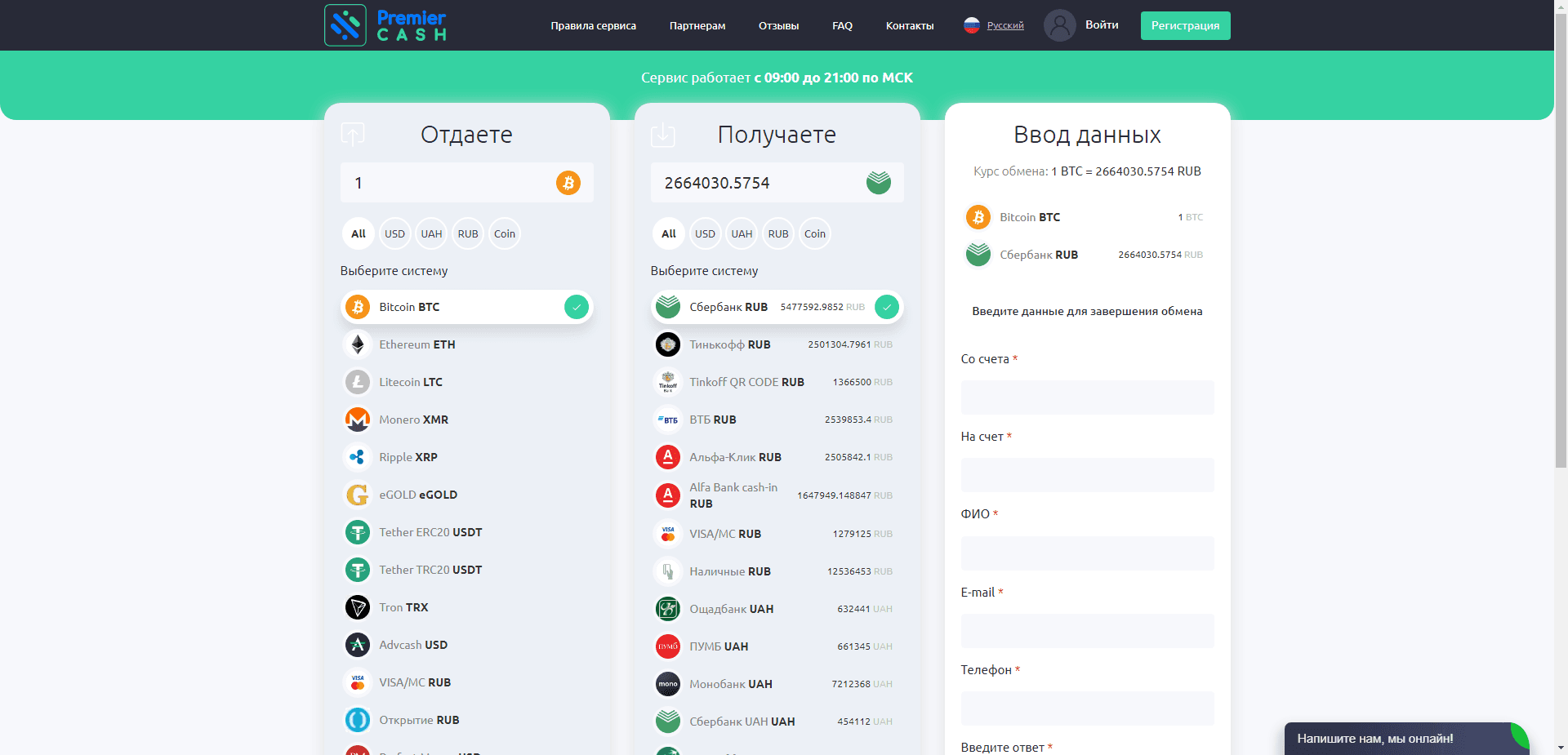Click the Premier Cash logo
1568x755 pixels.
(x=385, y=25)
